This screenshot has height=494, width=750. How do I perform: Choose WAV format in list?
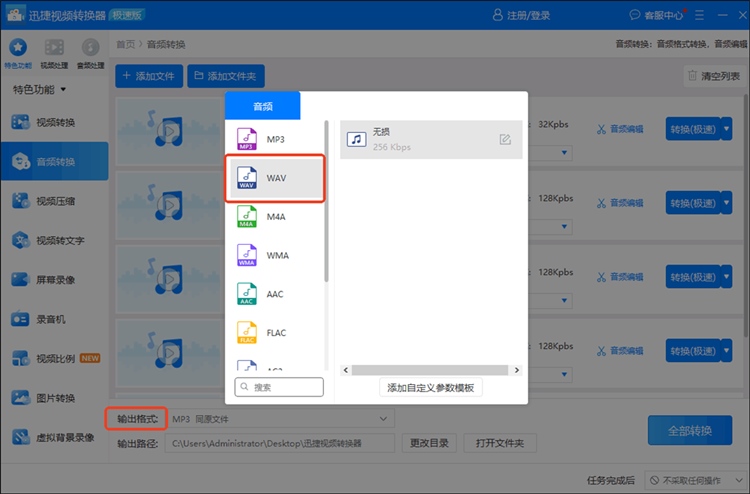(276, 178)
